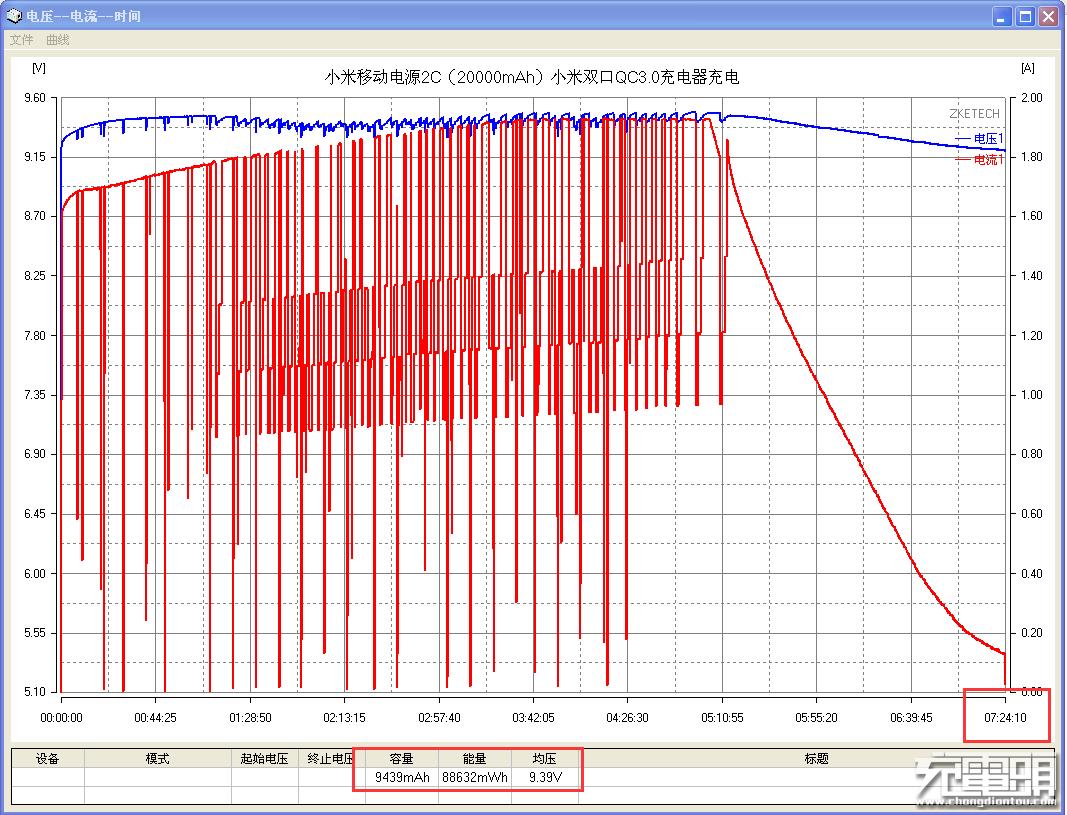
Task: Select the 起始电压 column header
Action: click(264, 759)
